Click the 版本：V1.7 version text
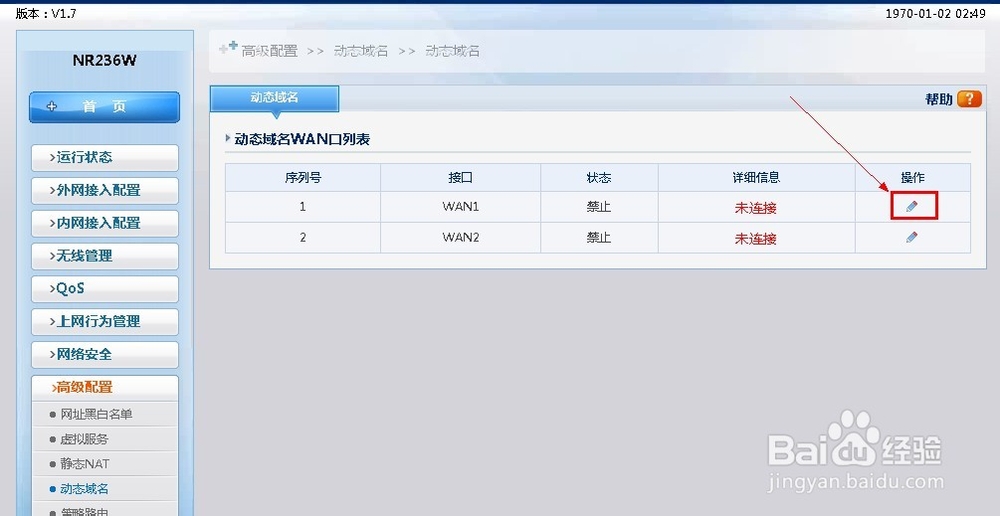1000x516 pixels. point(46,13)
